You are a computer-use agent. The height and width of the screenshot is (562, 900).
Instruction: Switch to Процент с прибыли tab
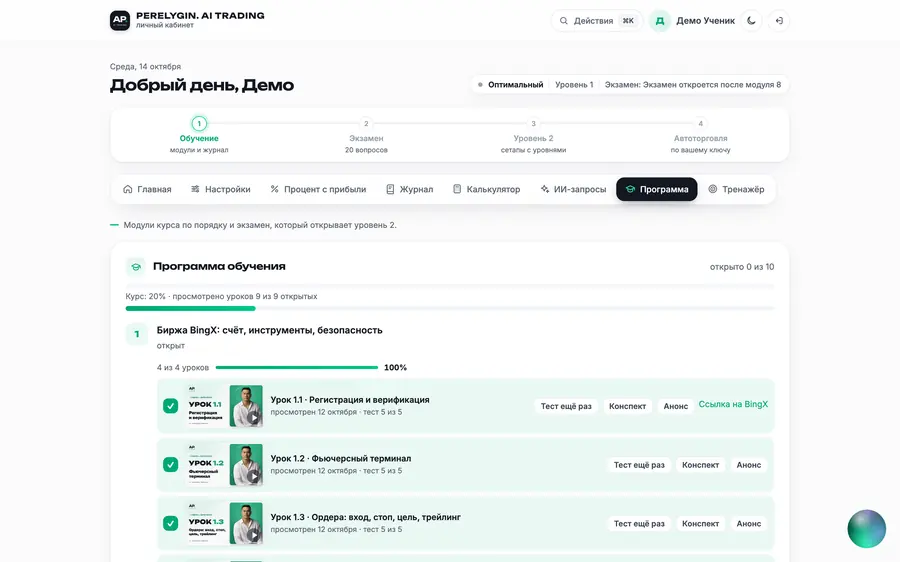pos(319,189)
